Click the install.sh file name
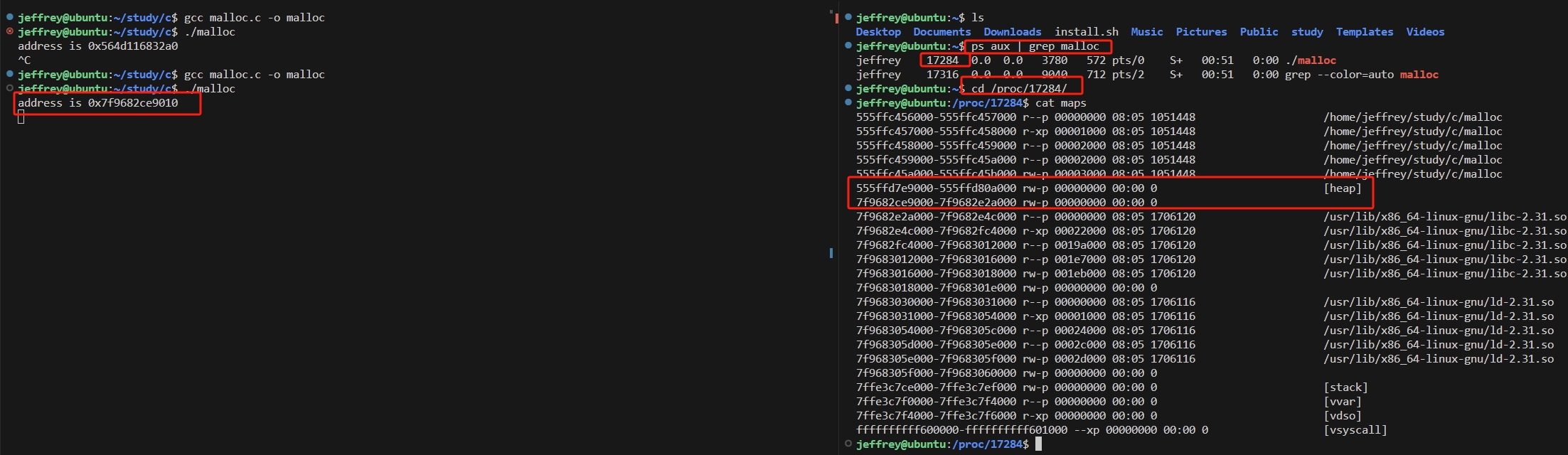The height and width of the screenshot is (455, 1568). [1086, 32]
